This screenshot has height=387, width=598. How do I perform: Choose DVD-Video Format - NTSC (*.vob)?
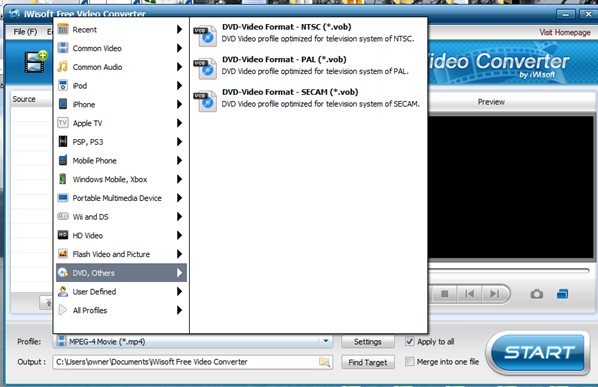(308, 33)
